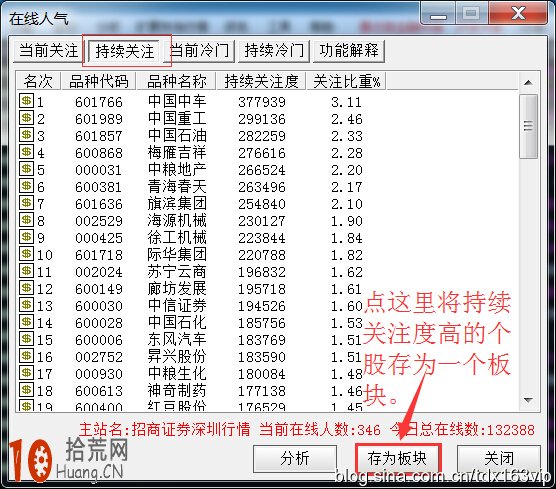
Task: Select stock name 廊坊发展
Action: 177,289
